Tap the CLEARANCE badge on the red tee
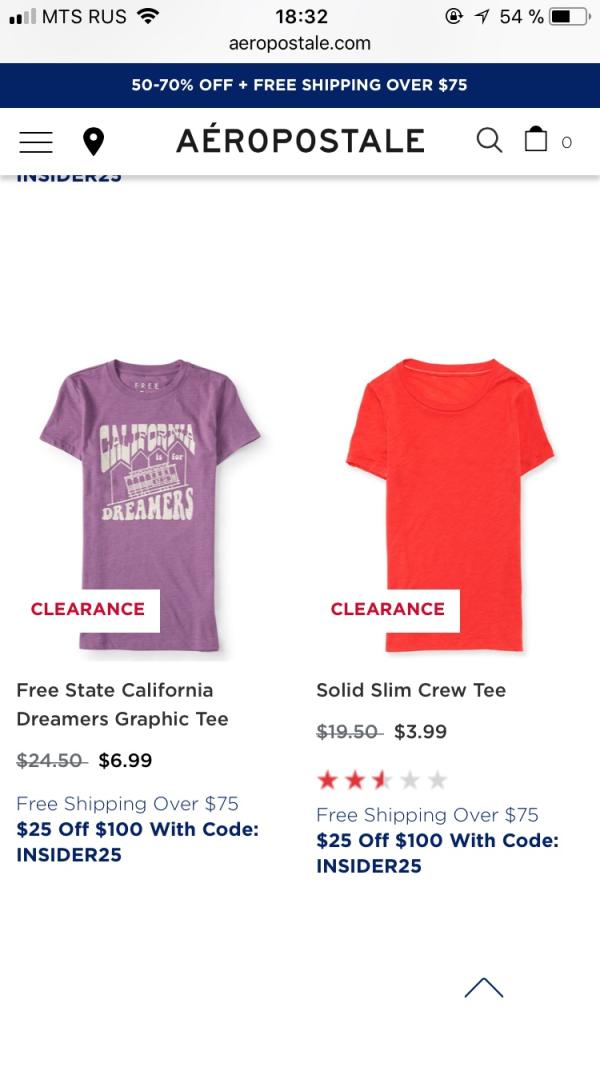 click(x=388, y=609)
